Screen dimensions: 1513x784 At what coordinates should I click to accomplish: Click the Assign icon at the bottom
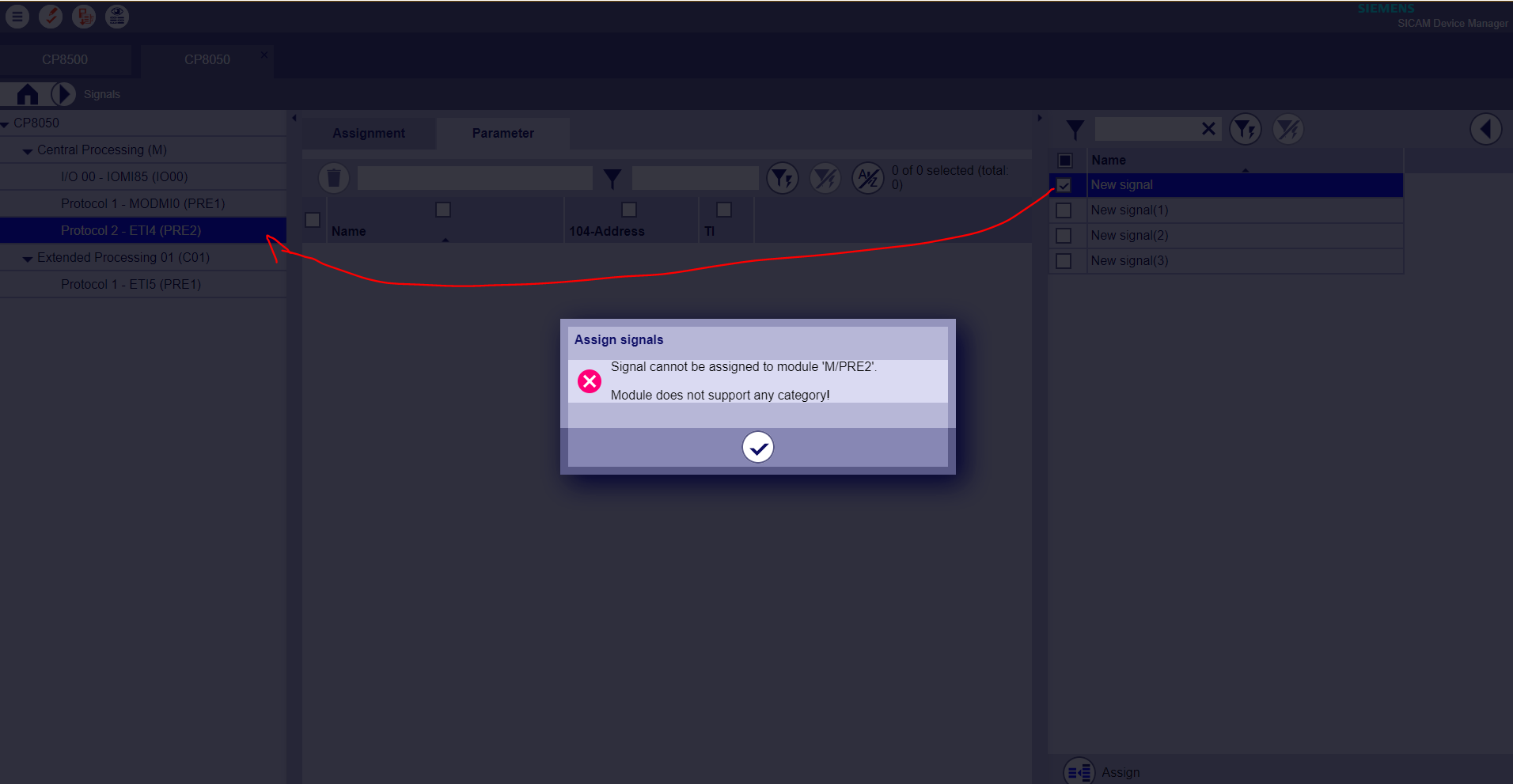(1079, 771)
